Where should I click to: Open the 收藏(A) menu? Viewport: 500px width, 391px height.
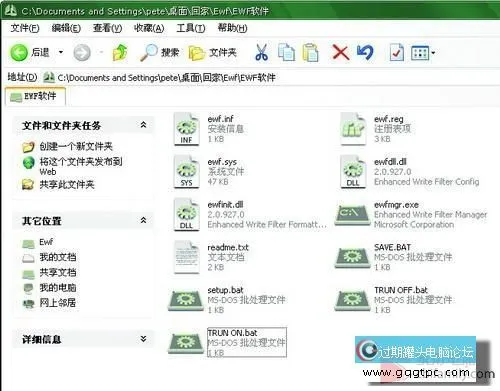[149, 28]
